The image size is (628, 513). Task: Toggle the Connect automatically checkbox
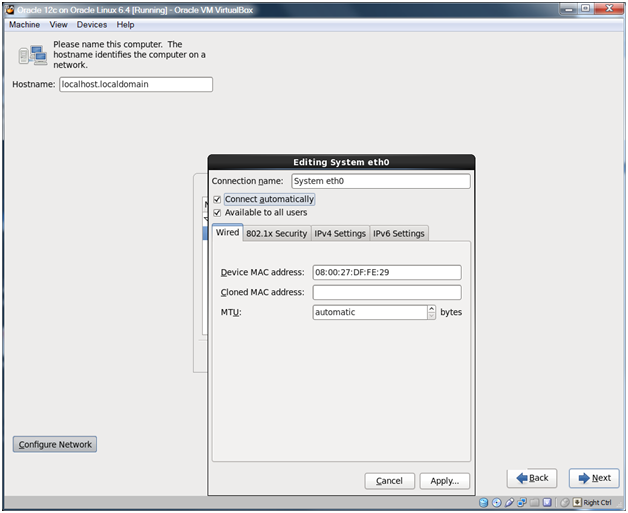pyautogui.click(x=217, y=199)
